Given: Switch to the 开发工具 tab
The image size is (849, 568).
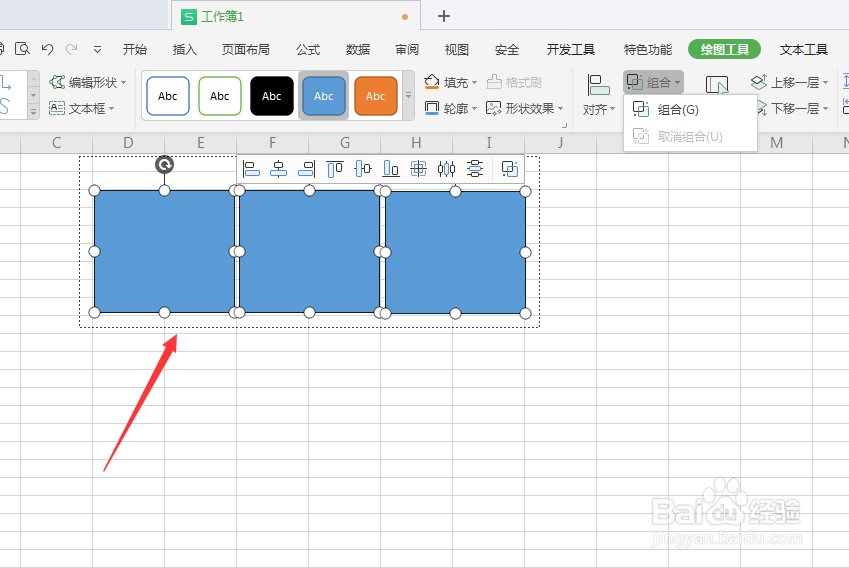Looking at the screenshot, I should coord(570,49).
